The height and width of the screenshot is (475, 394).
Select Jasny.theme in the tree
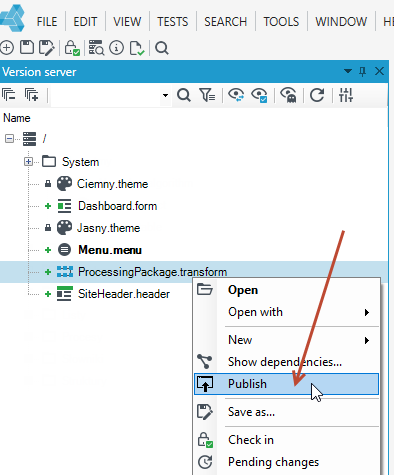(x=108, y=228)
